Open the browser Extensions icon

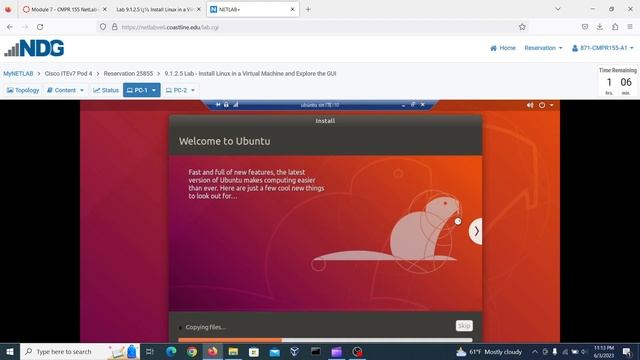click(615, 27)
